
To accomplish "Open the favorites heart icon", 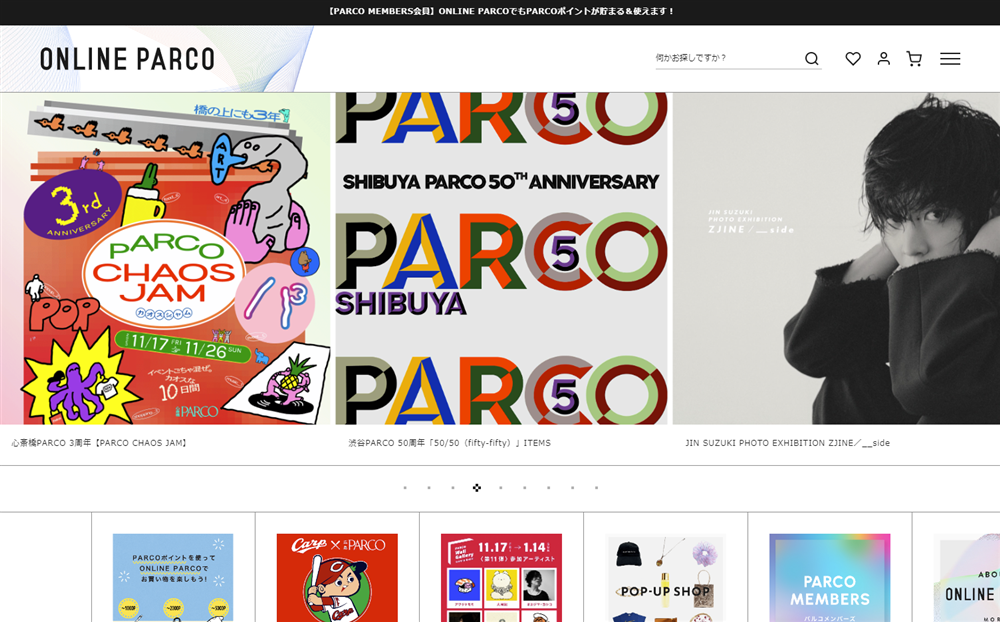I will click(853, 59).
